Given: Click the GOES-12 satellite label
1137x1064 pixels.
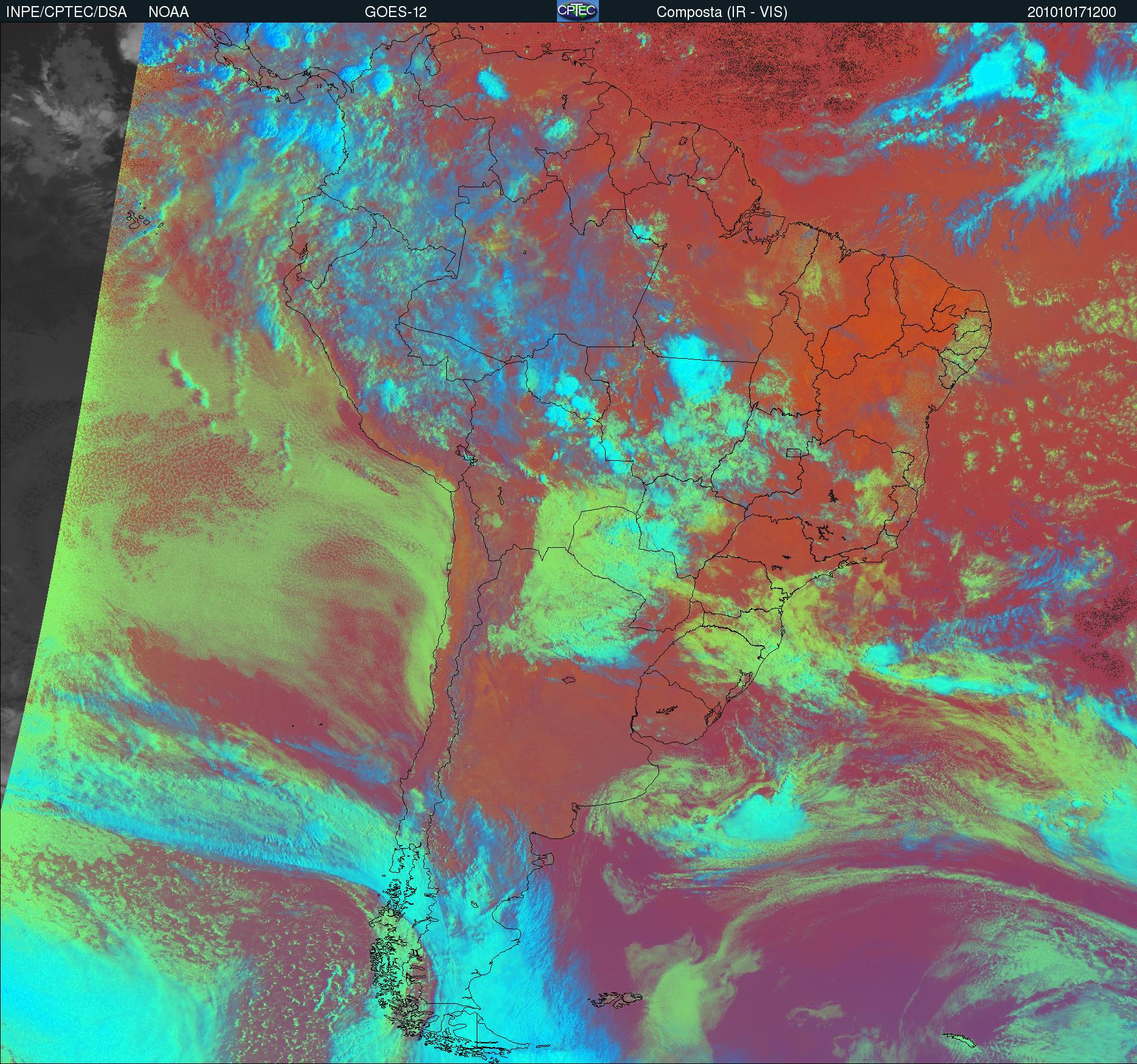Looking at the screenshot, I should (x=395, y=12).
